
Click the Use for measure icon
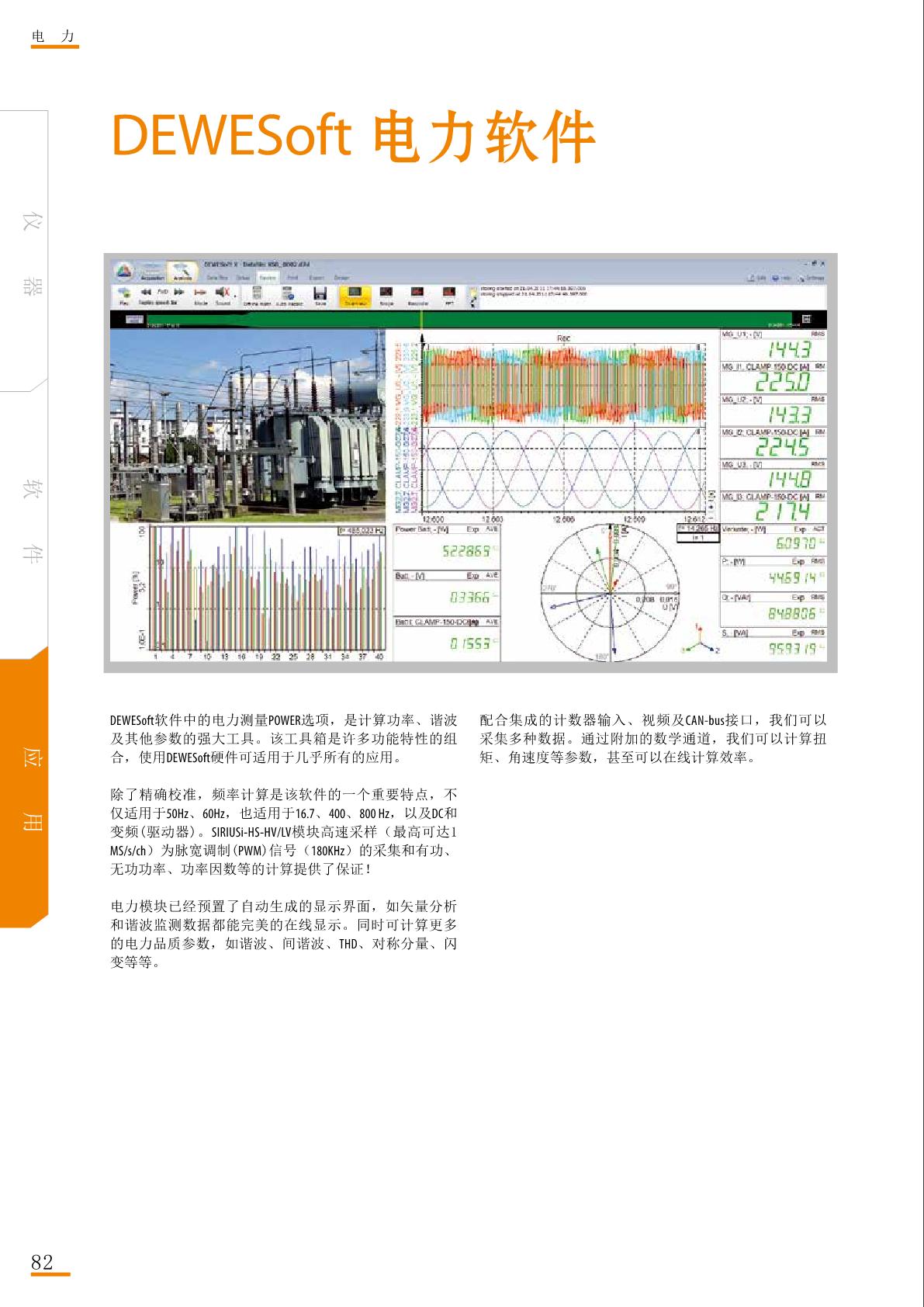pos(289,295)
